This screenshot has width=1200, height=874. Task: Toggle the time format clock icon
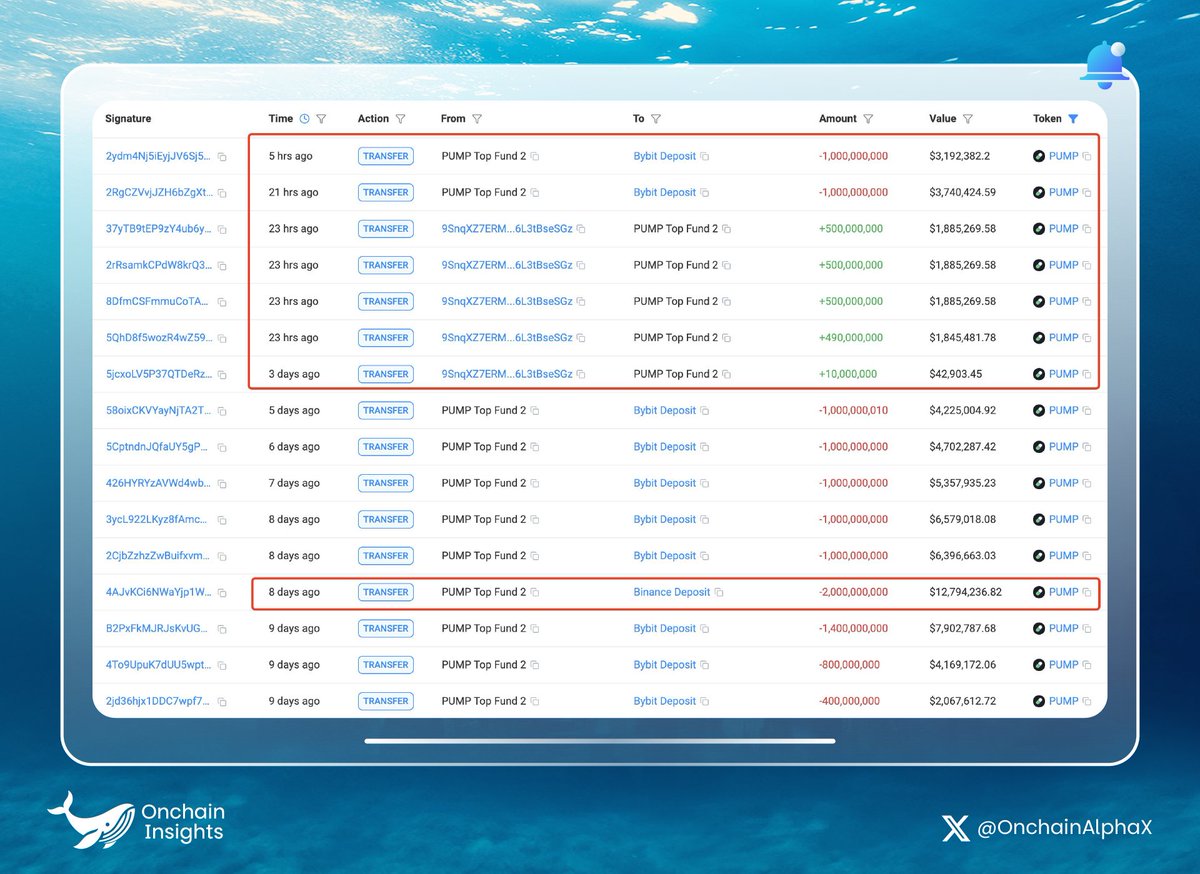tap(304, 118)
